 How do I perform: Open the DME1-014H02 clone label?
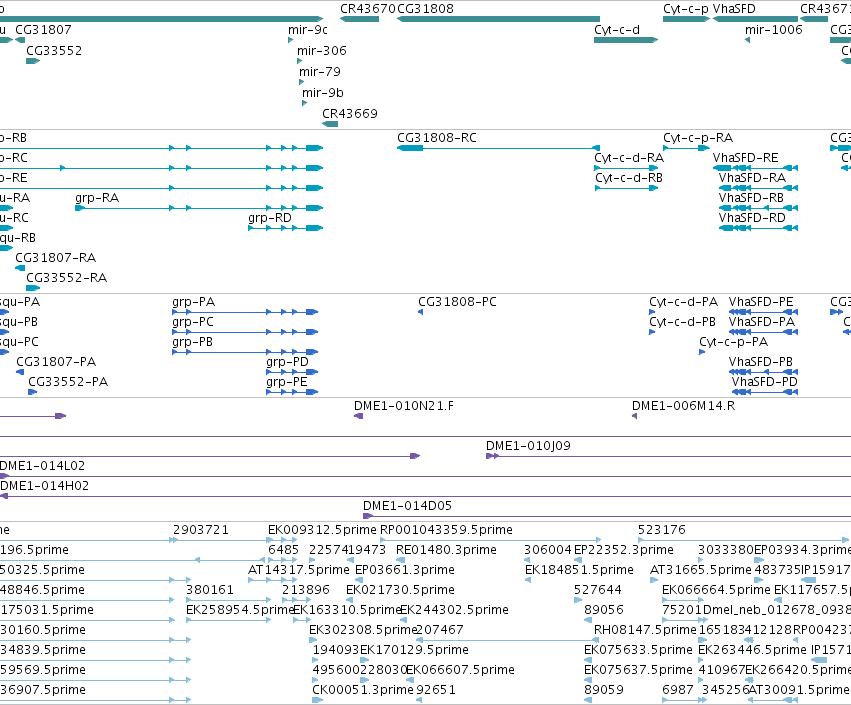click(x=45, y=486)
